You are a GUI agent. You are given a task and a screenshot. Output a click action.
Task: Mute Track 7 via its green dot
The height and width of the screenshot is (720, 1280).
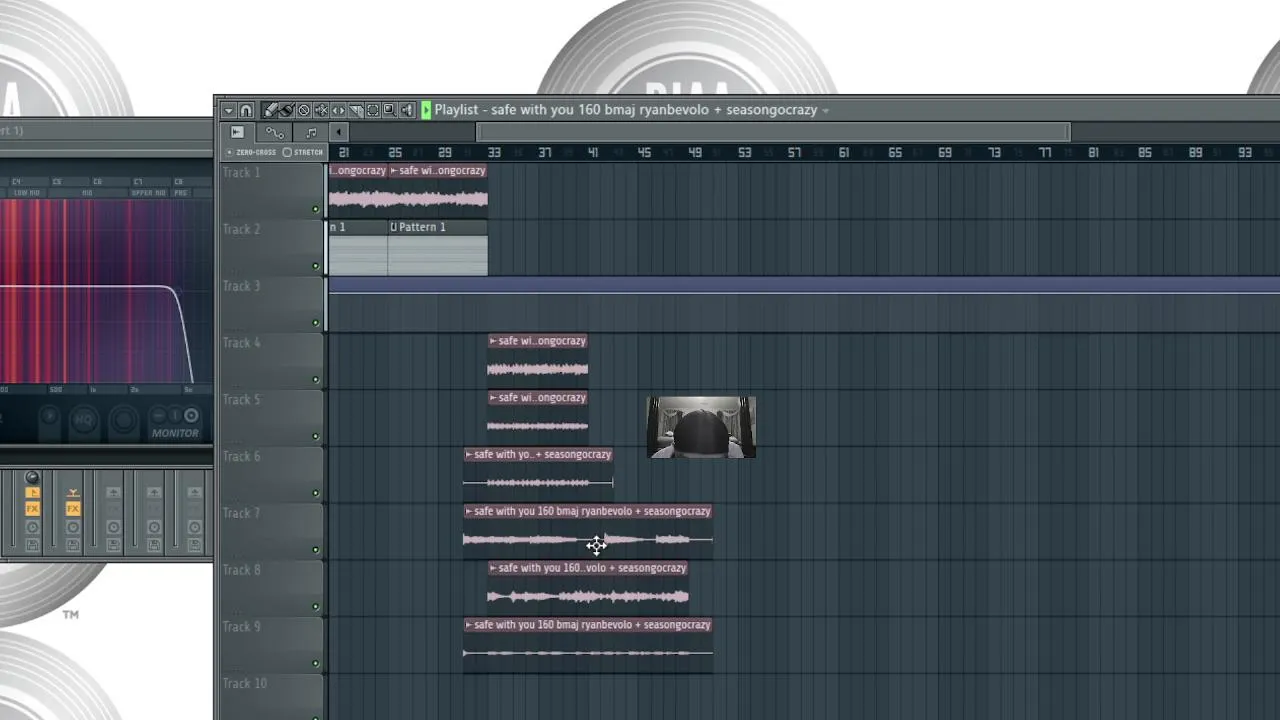tap(316, 550)
